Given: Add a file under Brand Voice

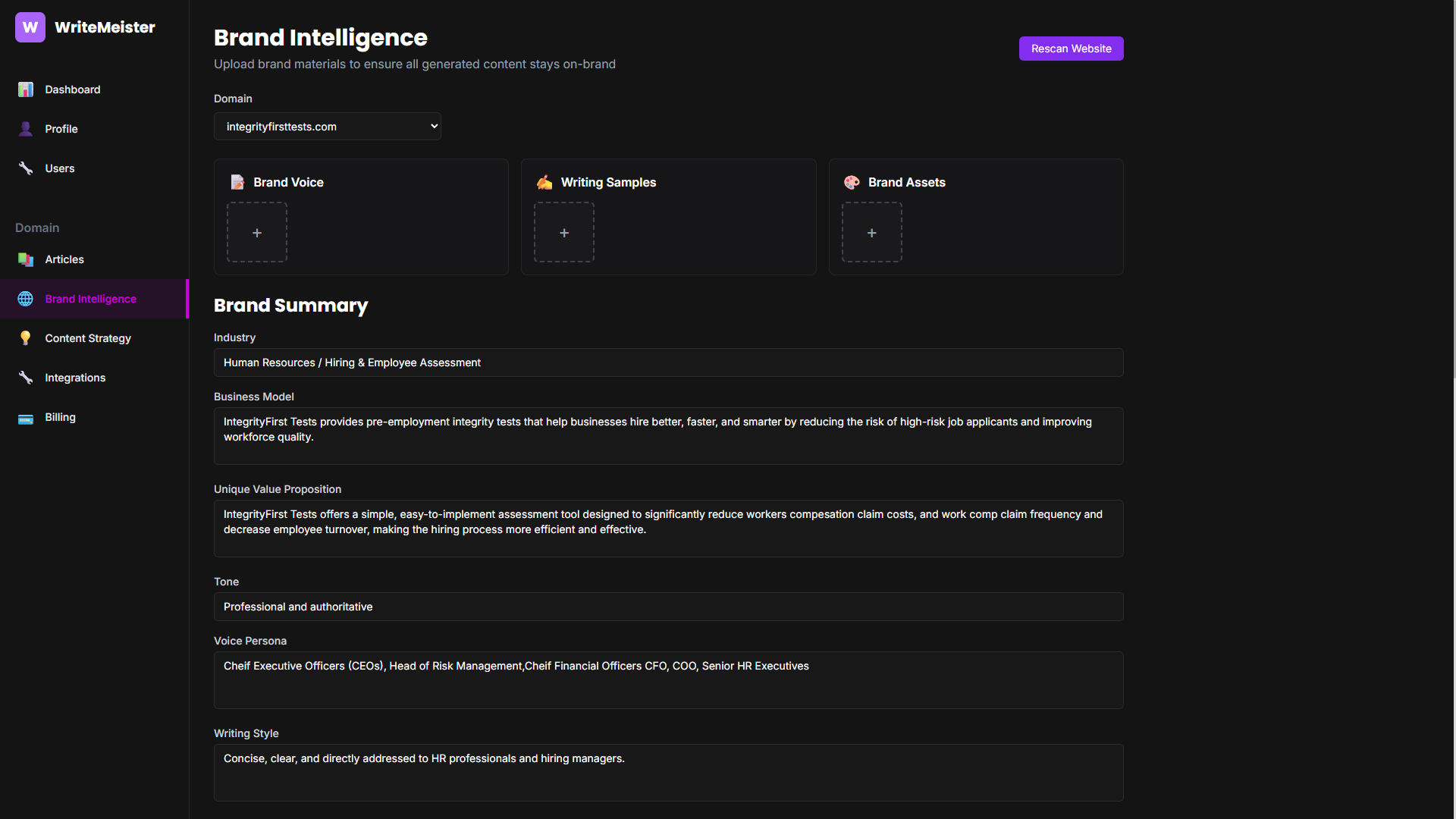Looking at the screenshot, I should [257, 233].
